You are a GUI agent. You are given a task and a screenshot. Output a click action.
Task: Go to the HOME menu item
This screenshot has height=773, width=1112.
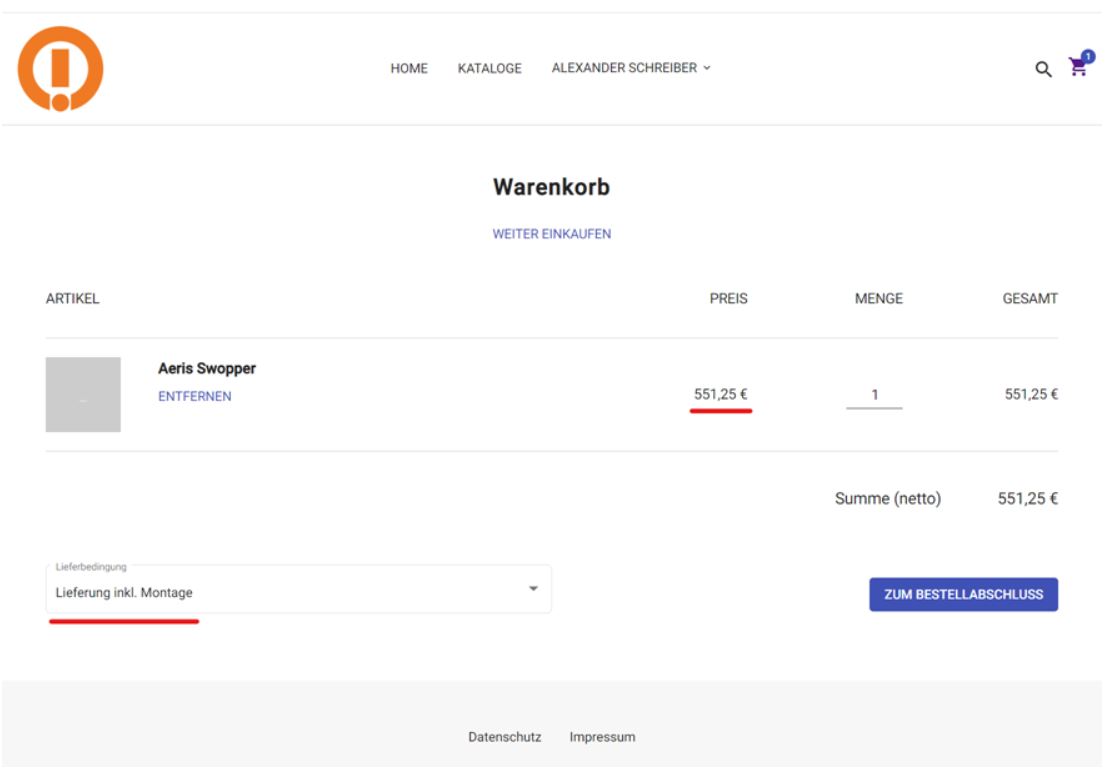[x=408, y=68]
